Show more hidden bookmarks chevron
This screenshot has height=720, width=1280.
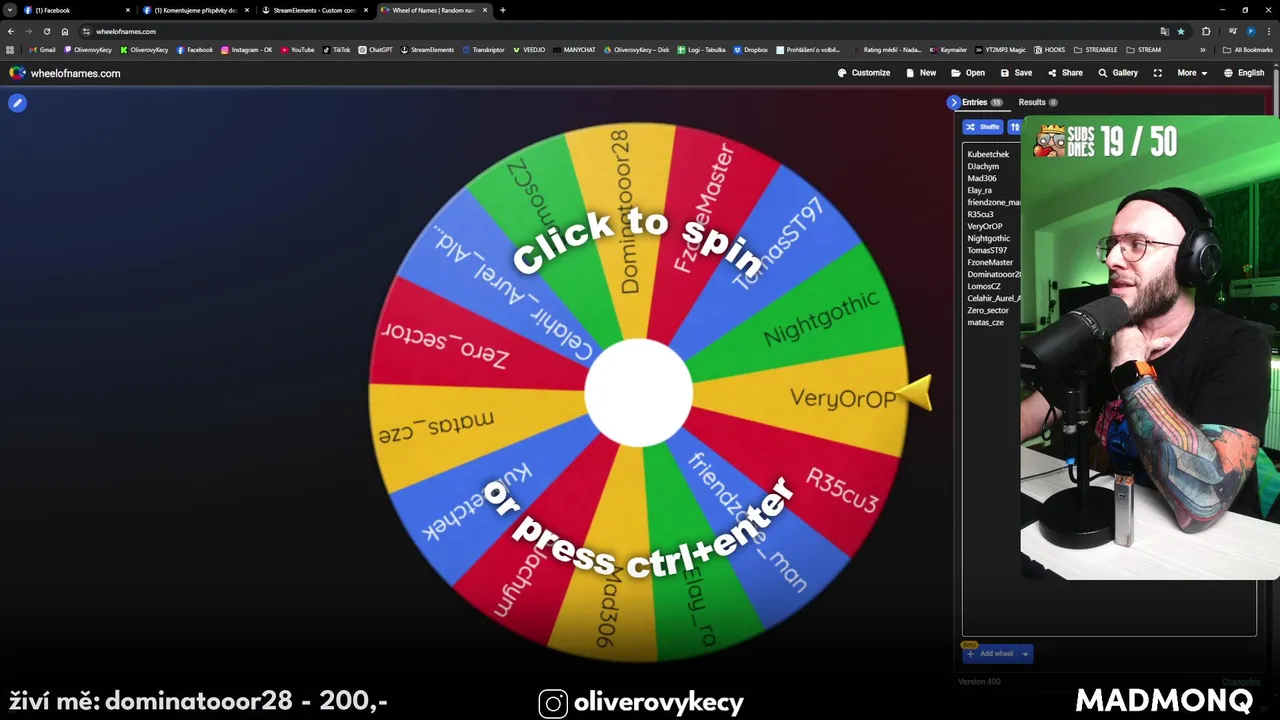[x=1203, y=49]
